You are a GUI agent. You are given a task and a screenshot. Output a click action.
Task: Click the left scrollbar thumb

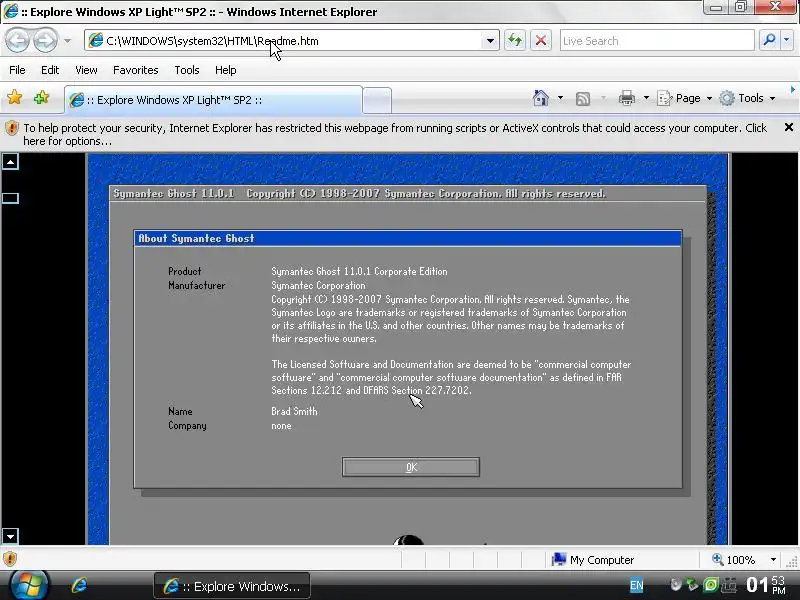(10, 198)
